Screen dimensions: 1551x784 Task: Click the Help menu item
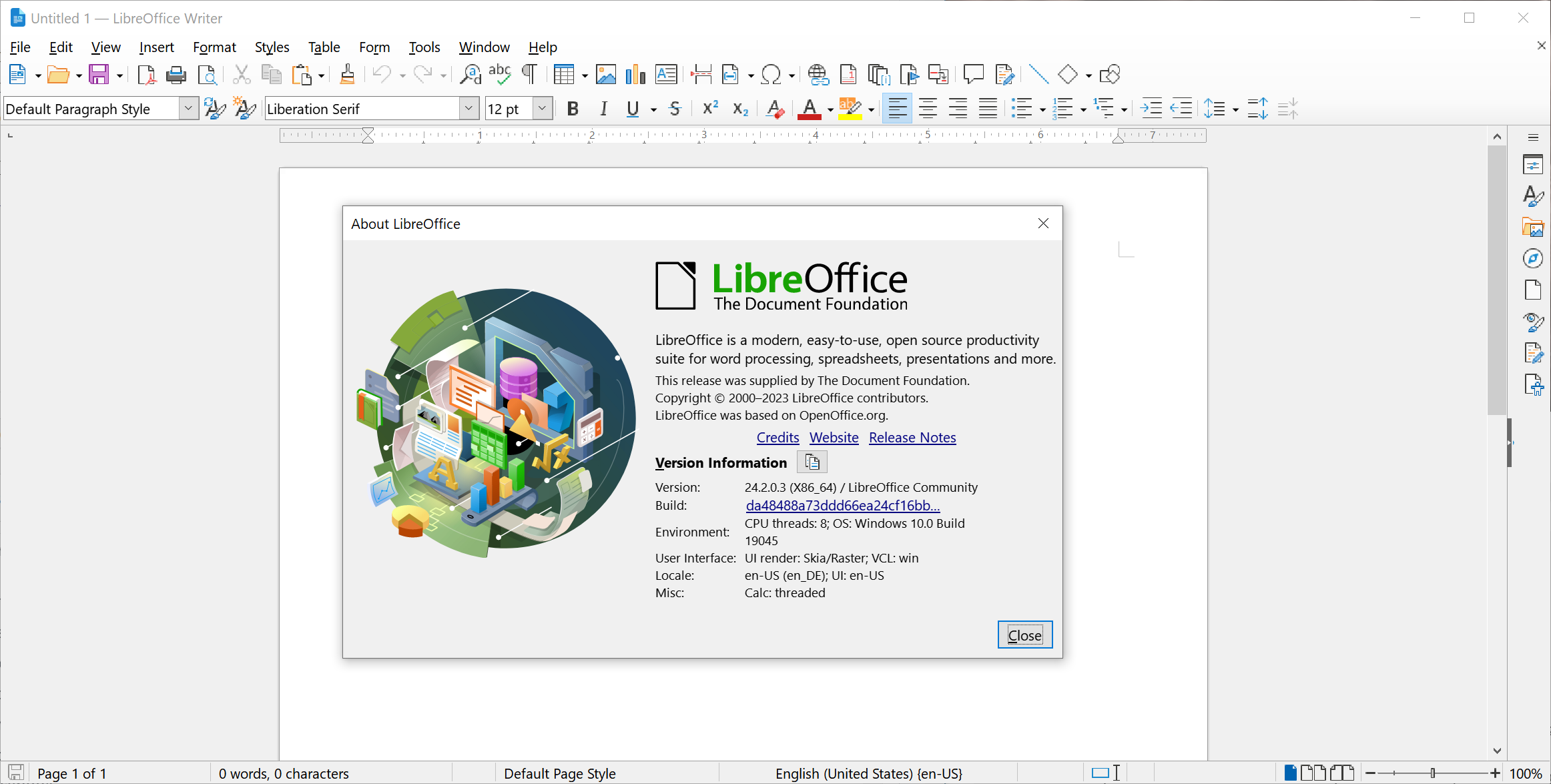[543, 46]
